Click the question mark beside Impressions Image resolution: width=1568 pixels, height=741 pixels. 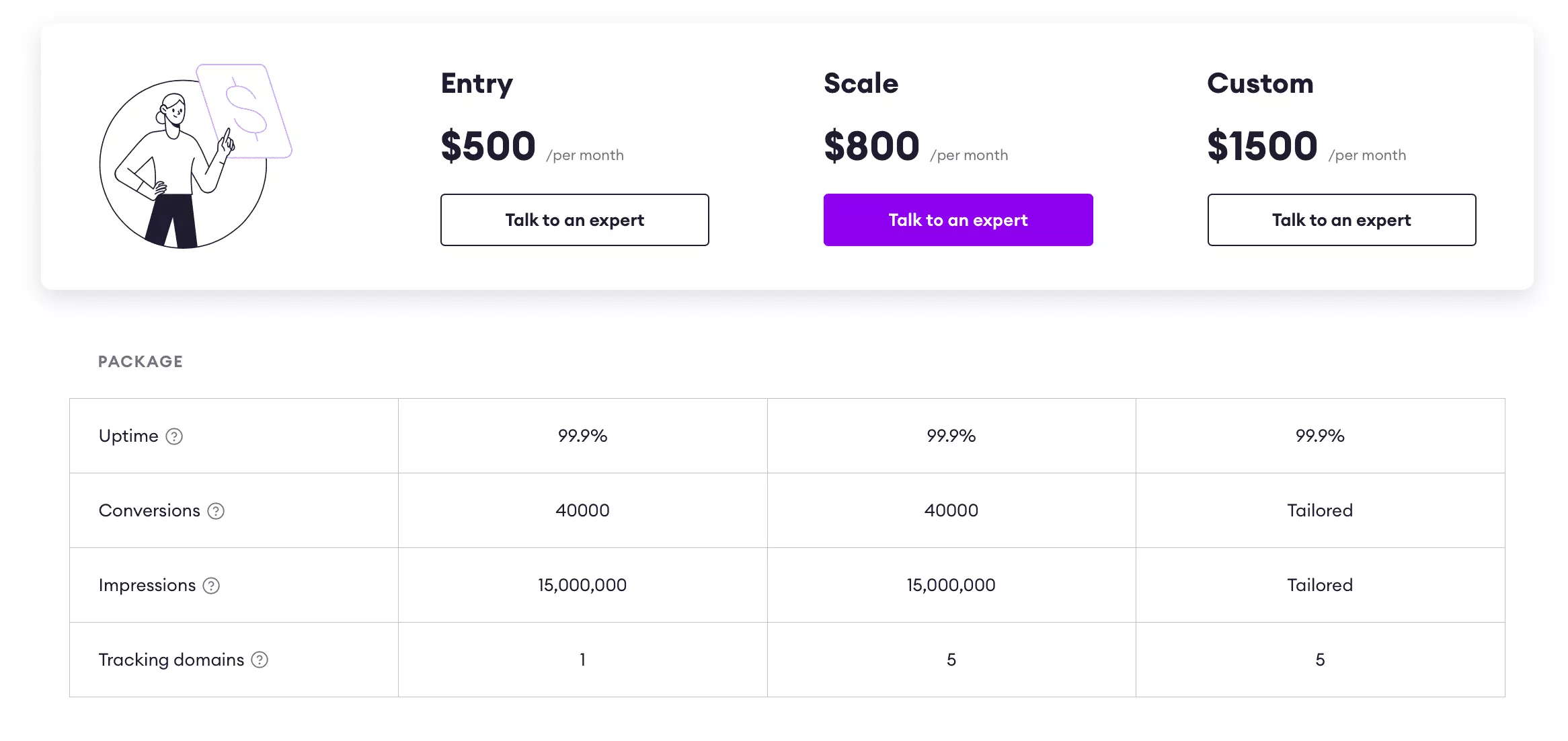211,586
